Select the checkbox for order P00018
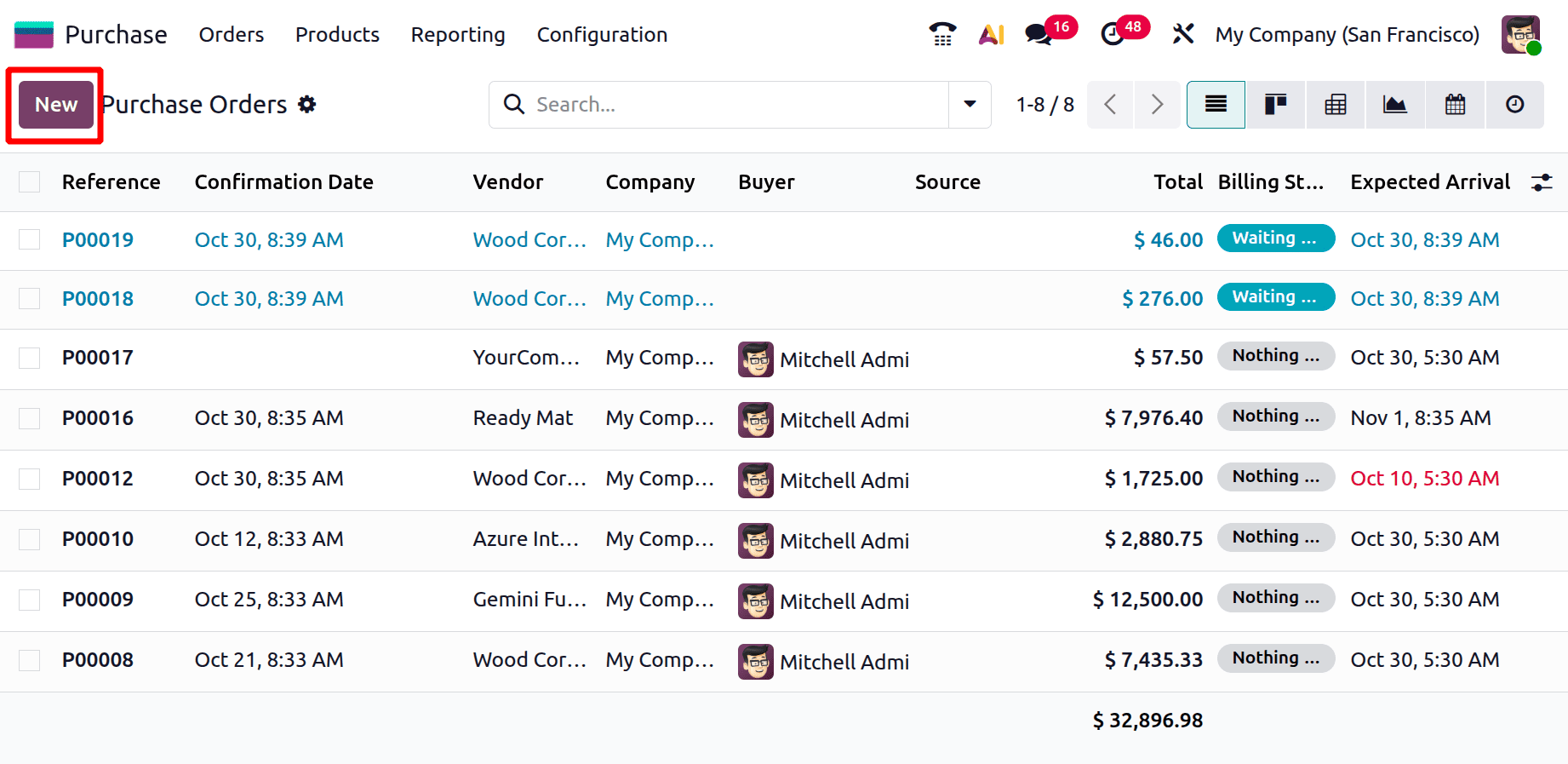This screenshot has width=1568, height=764. (30, 298)
